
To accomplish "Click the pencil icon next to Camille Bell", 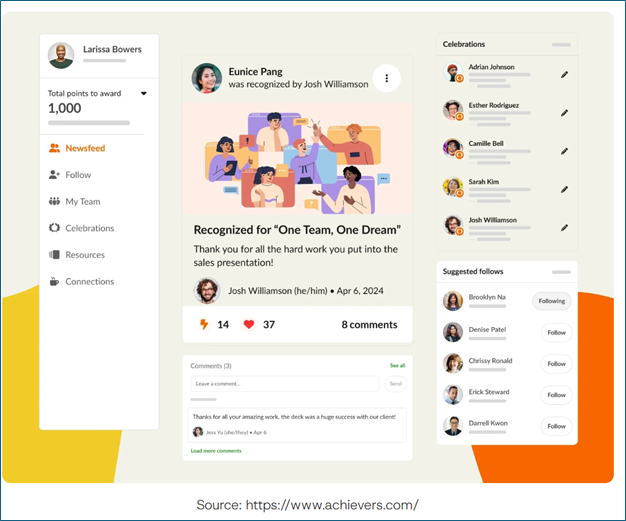I will pyautogui.click(x=564, y=151).
